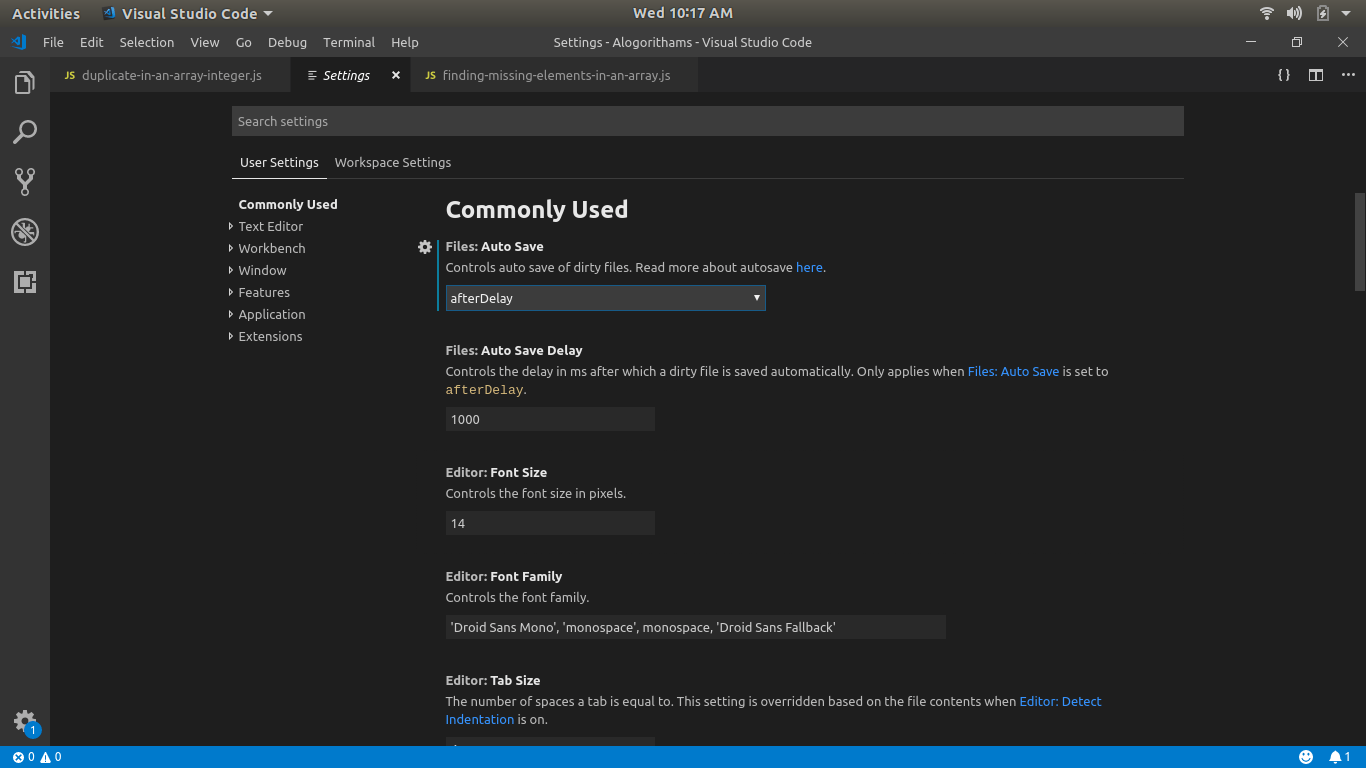Switch to Workspace Settings tab
This screenshot has width=1366, height=768.
click(392, 163)
